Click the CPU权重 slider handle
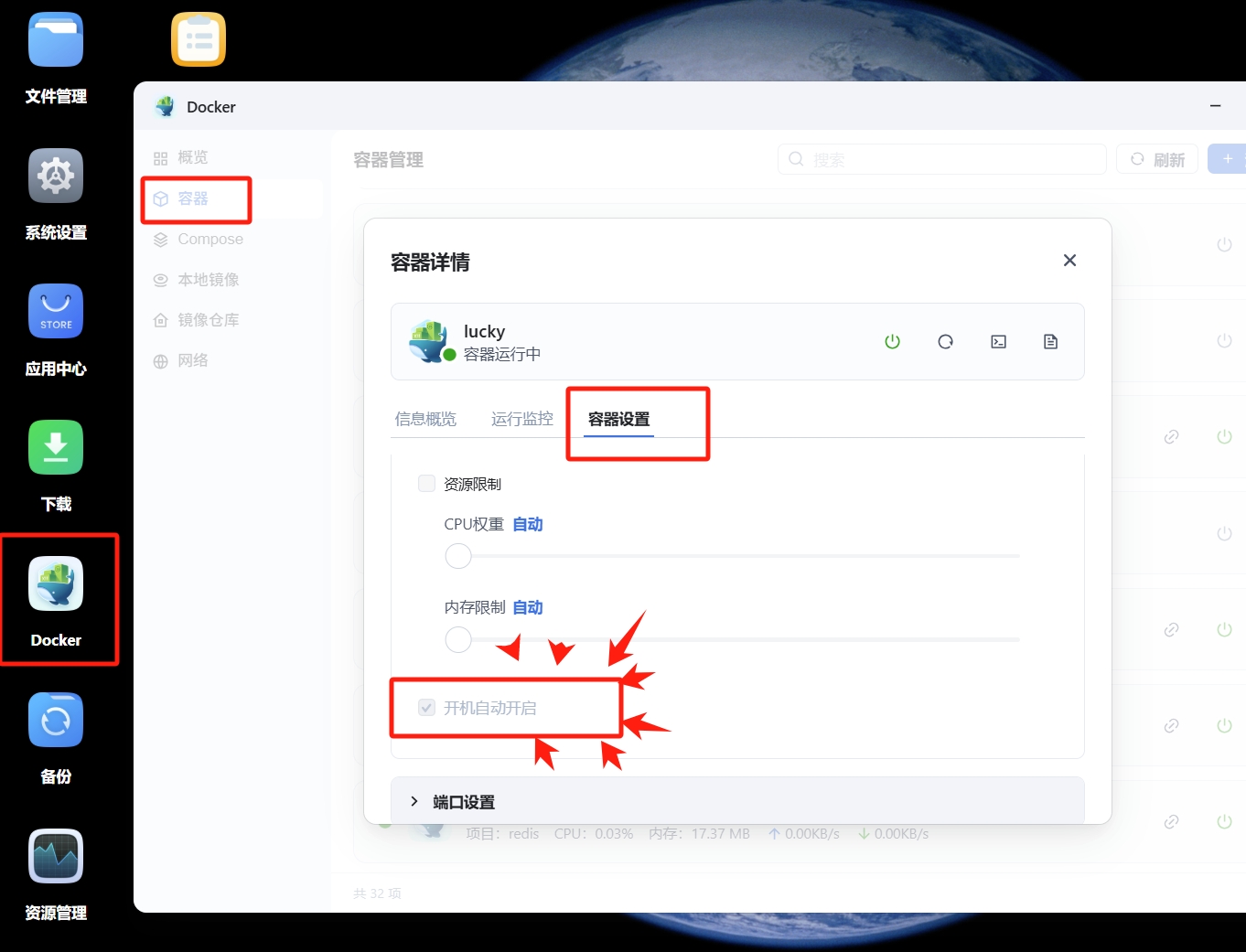1246x952 pixels. click(x=458, y=555)
